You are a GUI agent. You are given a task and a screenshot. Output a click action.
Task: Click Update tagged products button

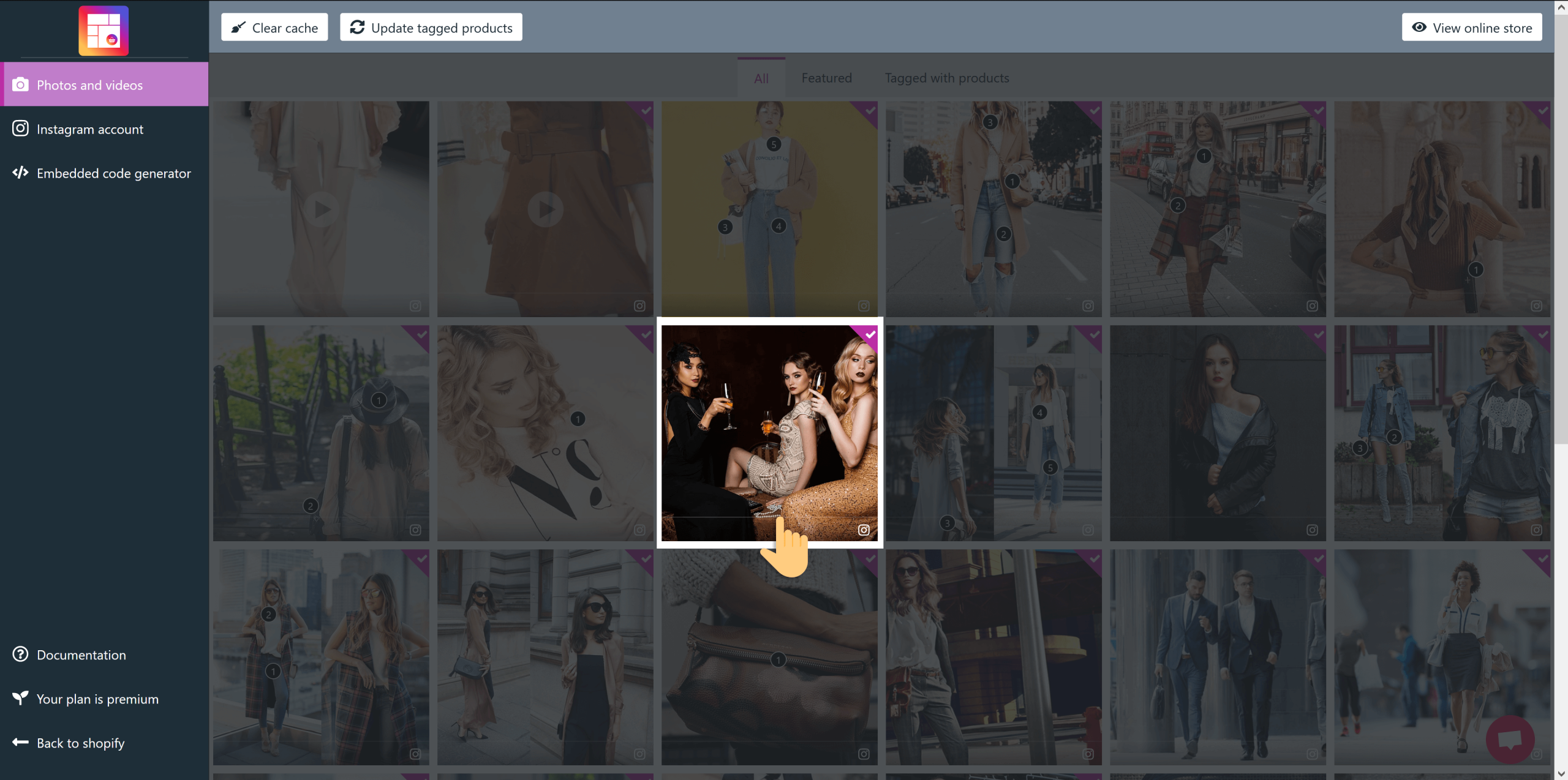coord(431,28)
